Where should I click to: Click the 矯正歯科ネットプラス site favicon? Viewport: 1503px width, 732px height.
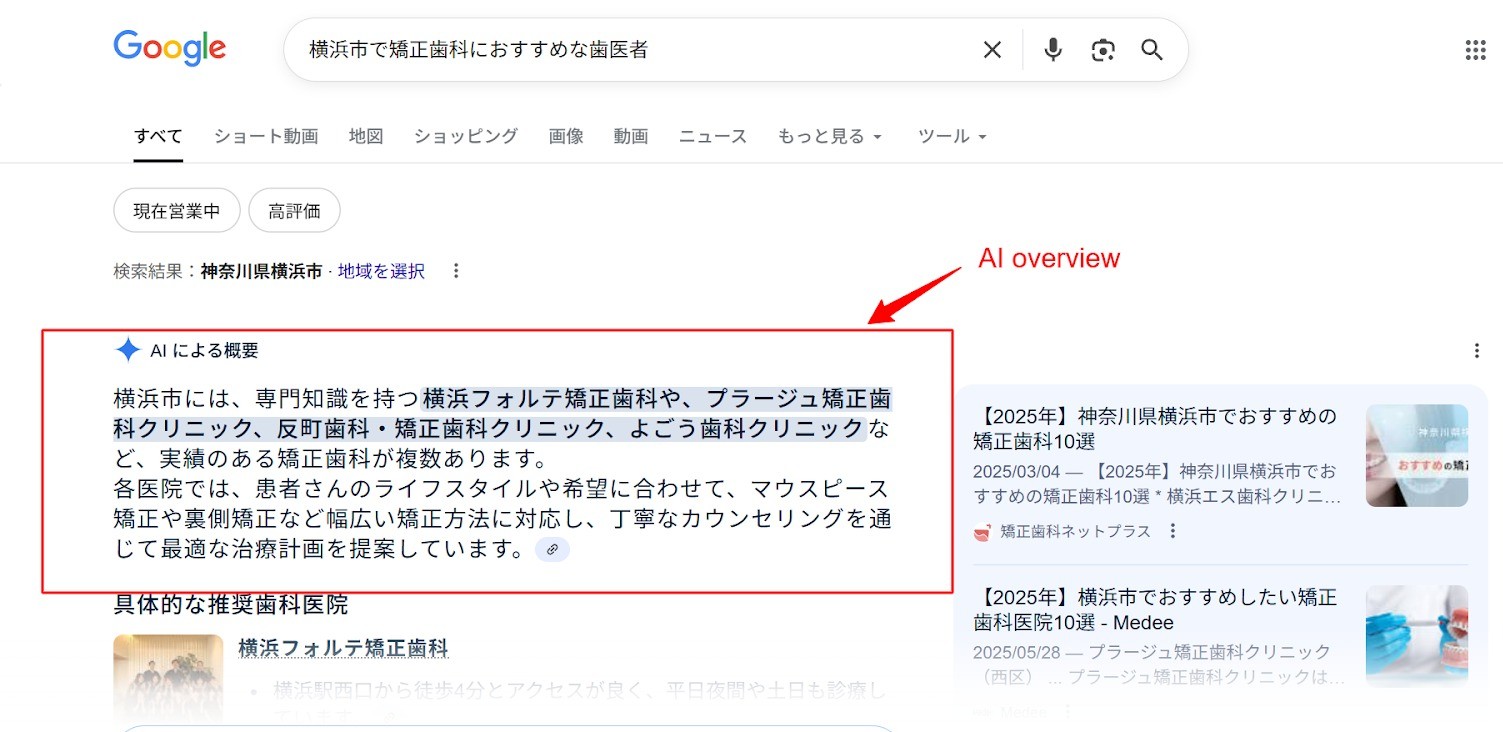pos(982,532)
